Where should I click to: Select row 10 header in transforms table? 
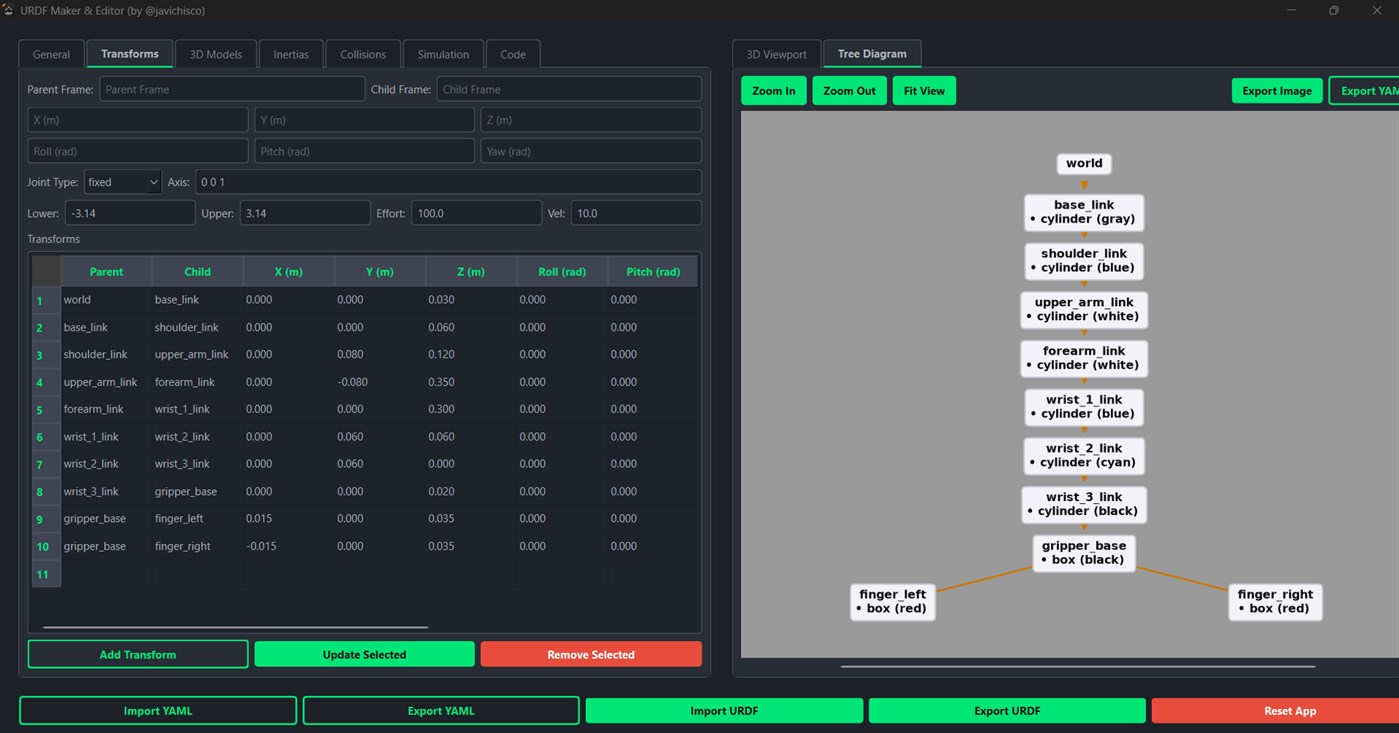tap(47, 547)
